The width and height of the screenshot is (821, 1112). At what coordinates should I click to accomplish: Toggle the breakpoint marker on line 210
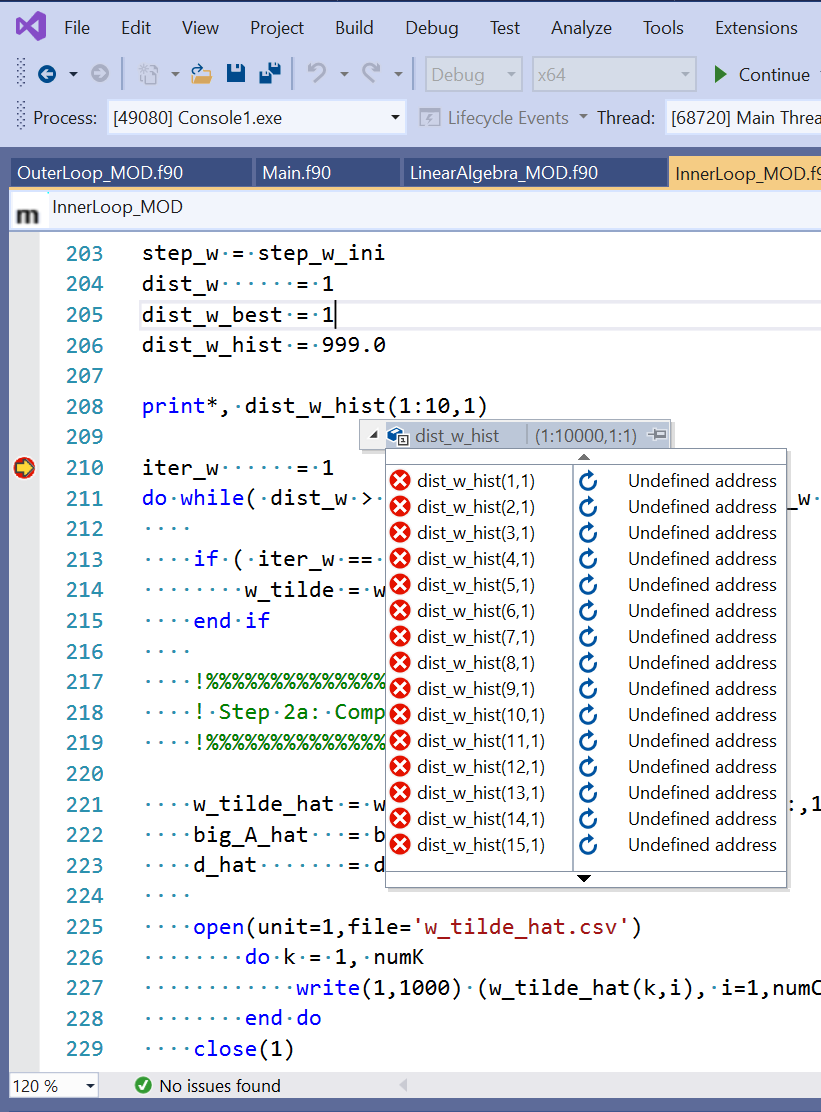pos(24,468)
